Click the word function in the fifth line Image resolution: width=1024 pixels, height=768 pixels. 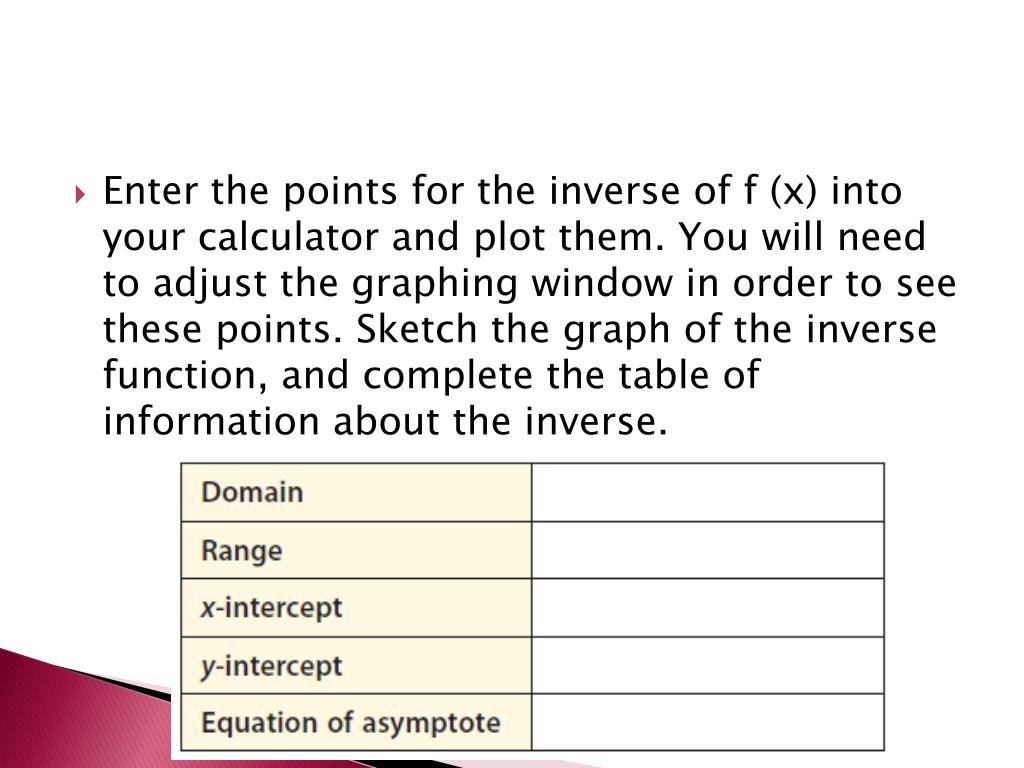click(x=185, y=376)
